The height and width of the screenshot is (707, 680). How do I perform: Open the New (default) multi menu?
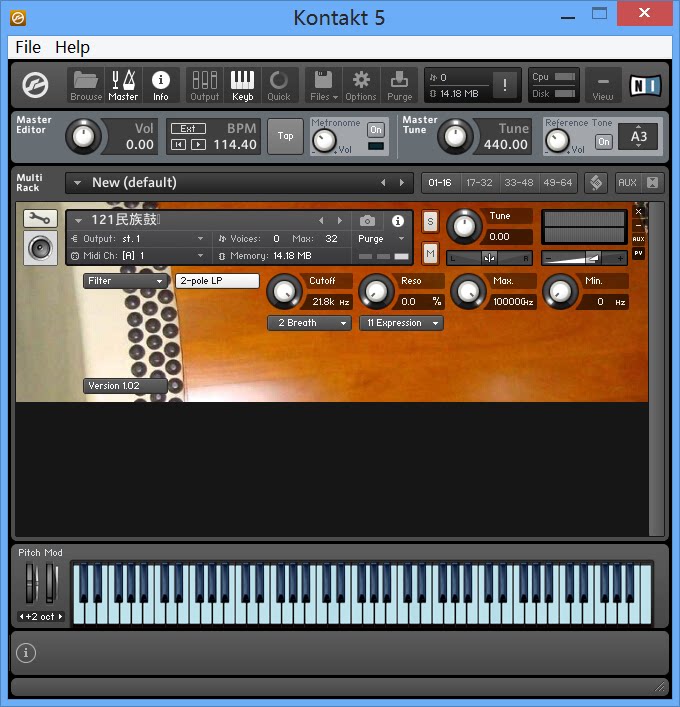pyautogui.click(x=78, y=183)
